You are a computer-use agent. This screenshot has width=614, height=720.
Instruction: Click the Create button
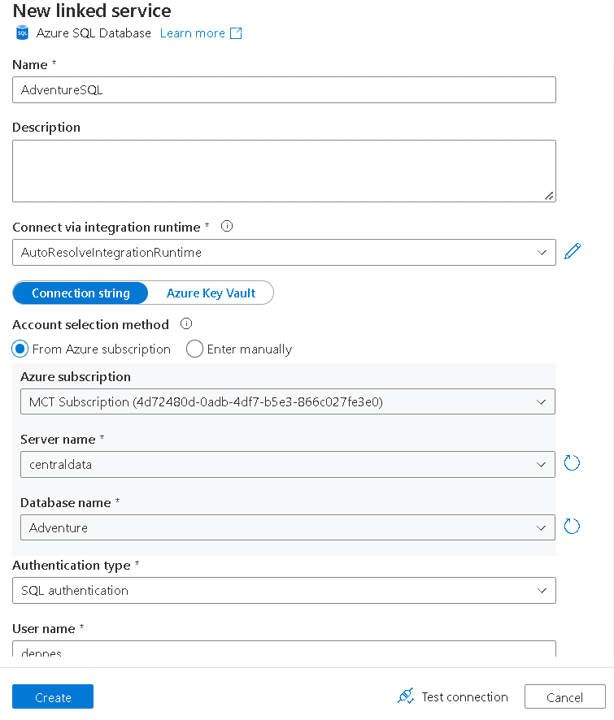(x=53, y=697)
